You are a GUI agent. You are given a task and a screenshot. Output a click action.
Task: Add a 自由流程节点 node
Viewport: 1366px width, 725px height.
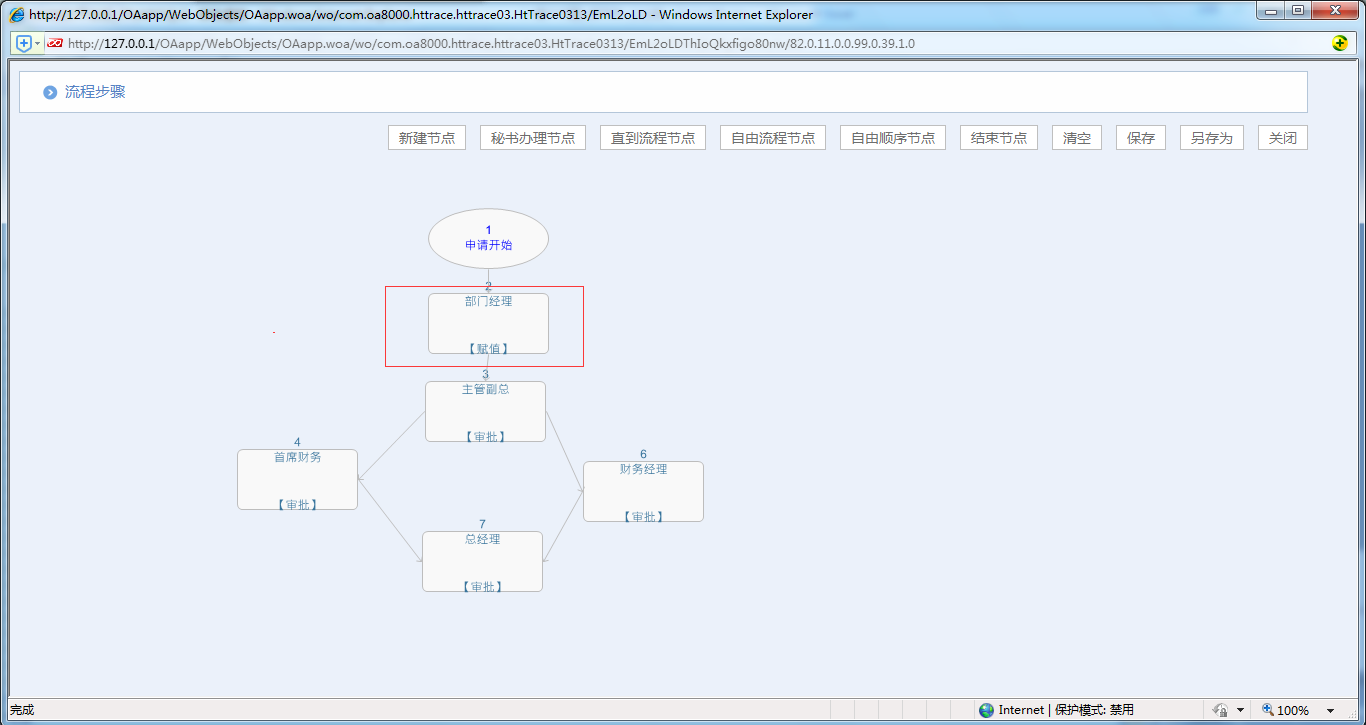tap(773, 138)
